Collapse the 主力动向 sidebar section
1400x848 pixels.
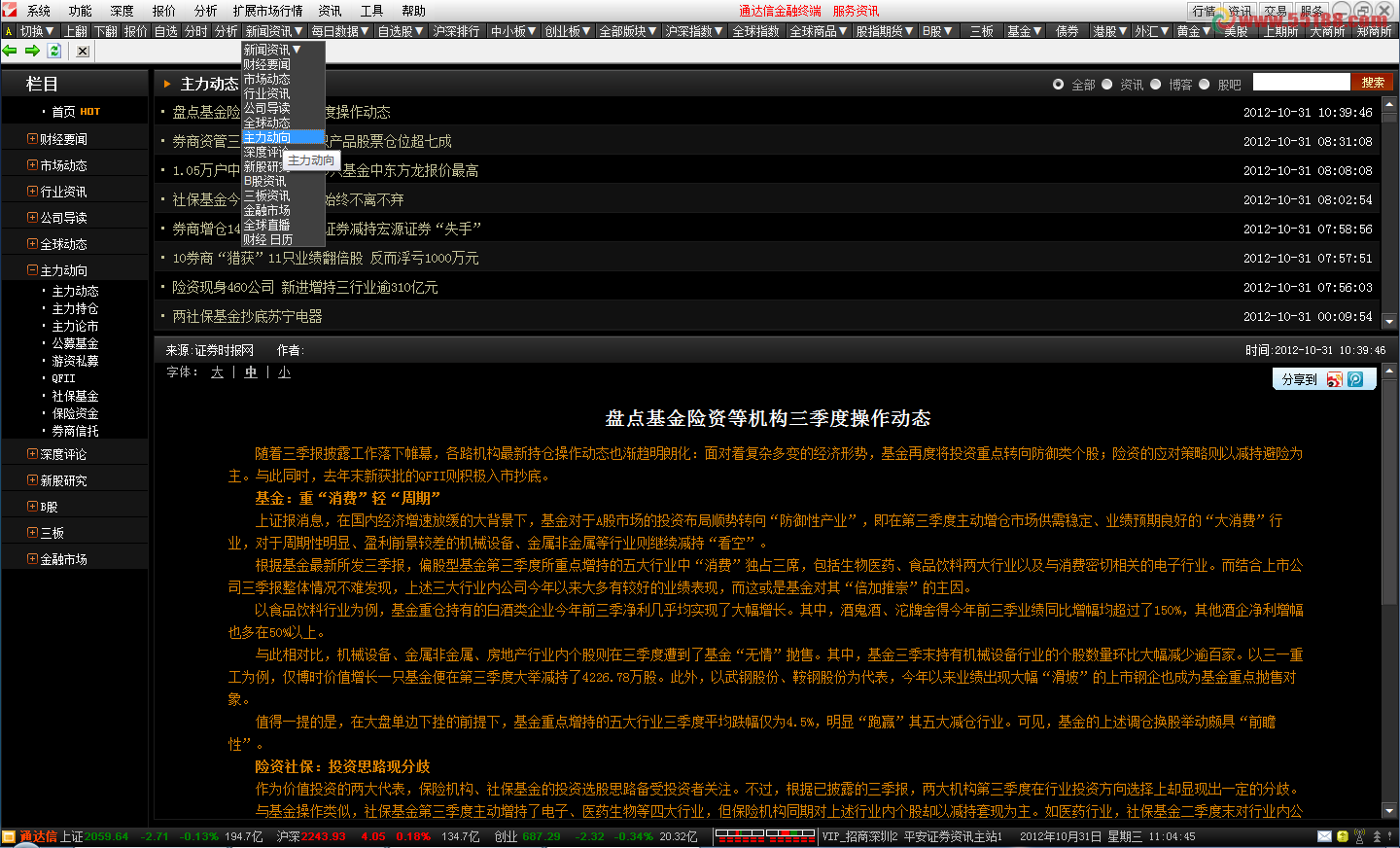pyautogui.click(x=32, y=270)
